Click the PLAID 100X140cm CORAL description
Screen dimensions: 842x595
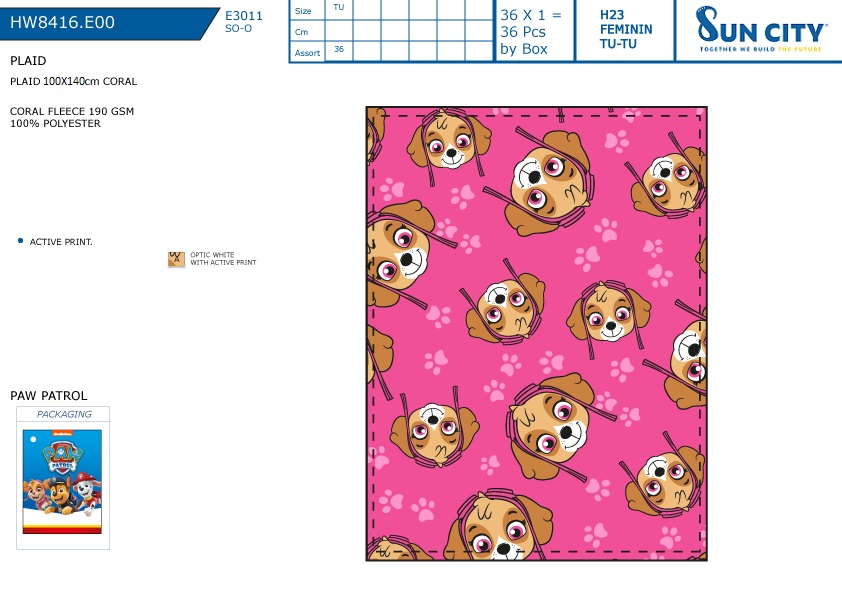(74, 82)
